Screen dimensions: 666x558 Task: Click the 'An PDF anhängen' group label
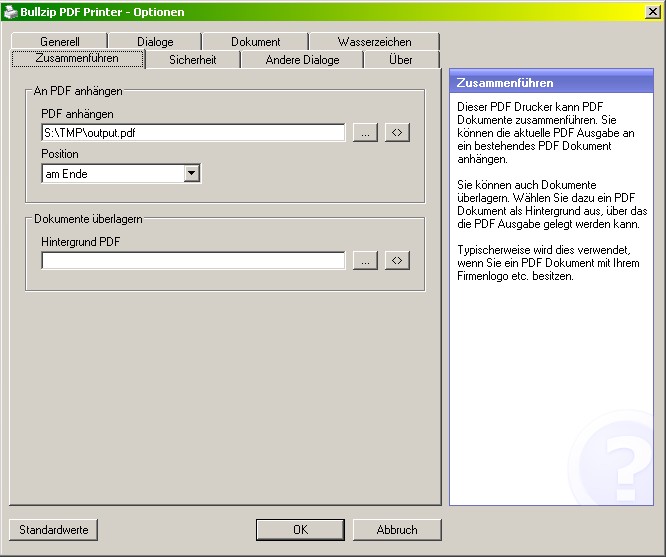pyautogui.click(x=78, y=91)
